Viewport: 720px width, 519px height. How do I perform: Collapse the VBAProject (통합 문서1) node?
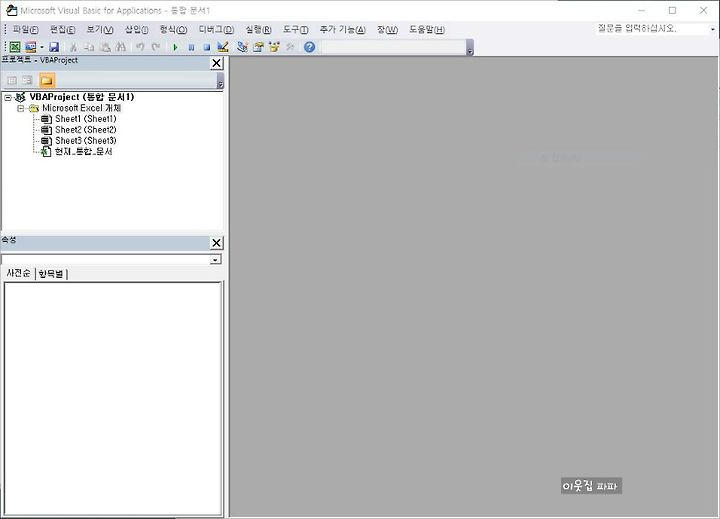8,97
